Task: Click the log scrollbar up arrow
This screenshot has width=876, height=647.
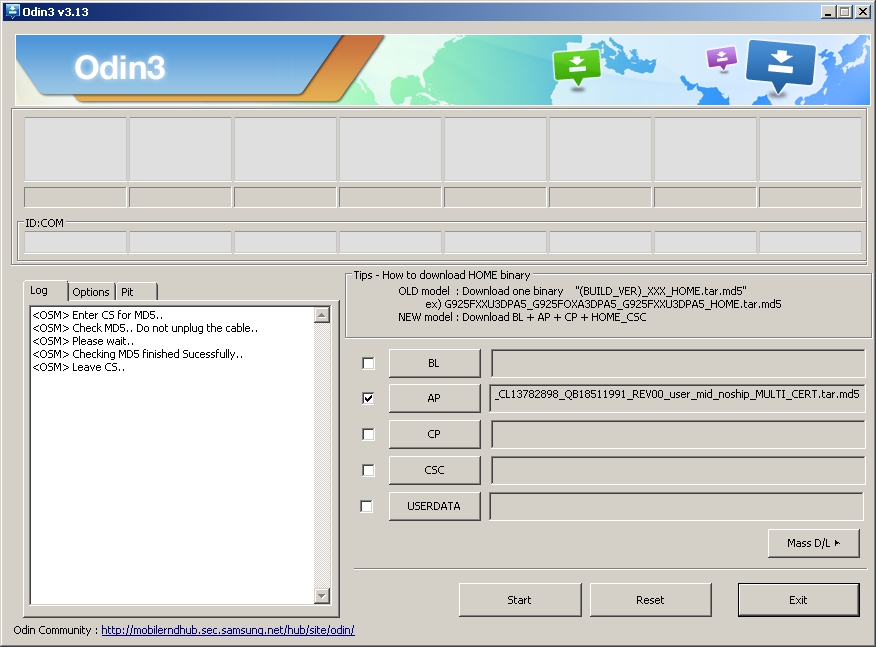Action: [322, 315]
